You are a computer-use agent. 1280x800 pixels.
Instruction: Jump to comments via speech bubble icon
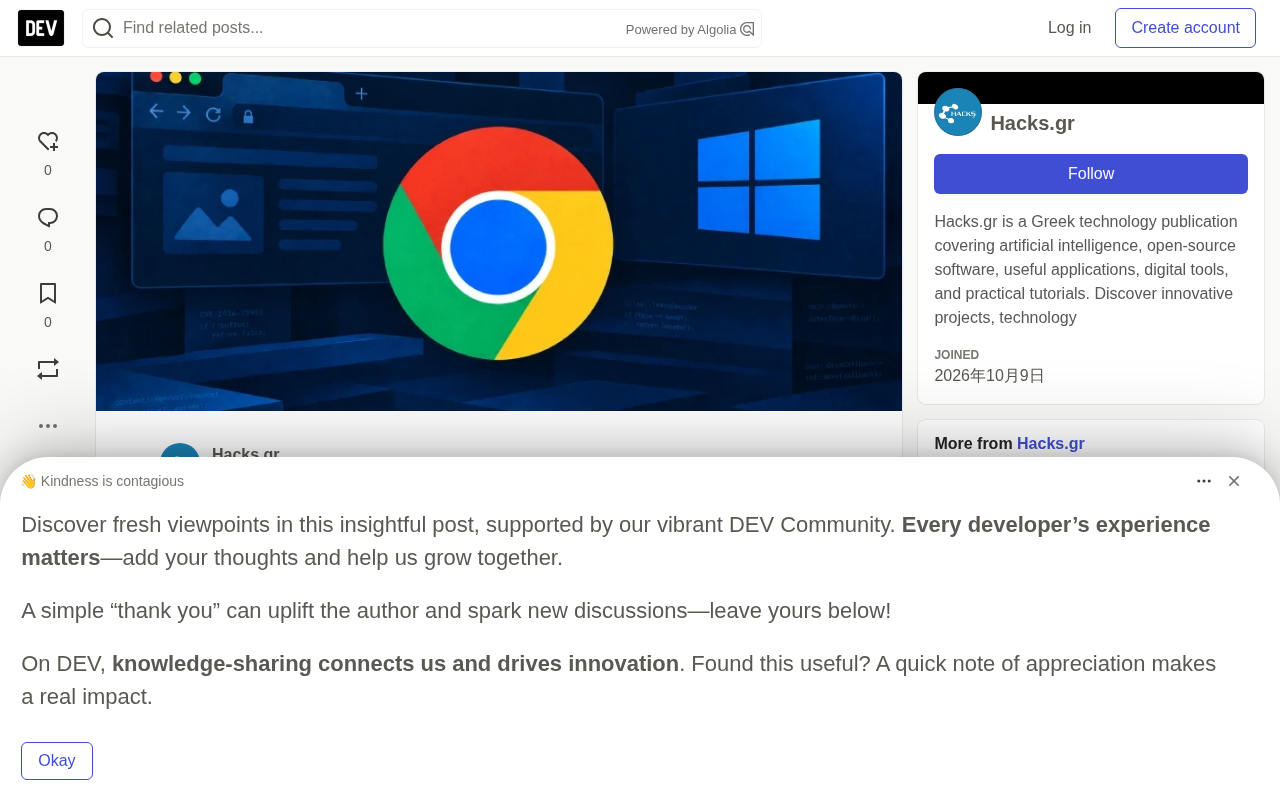coord(48,218)
